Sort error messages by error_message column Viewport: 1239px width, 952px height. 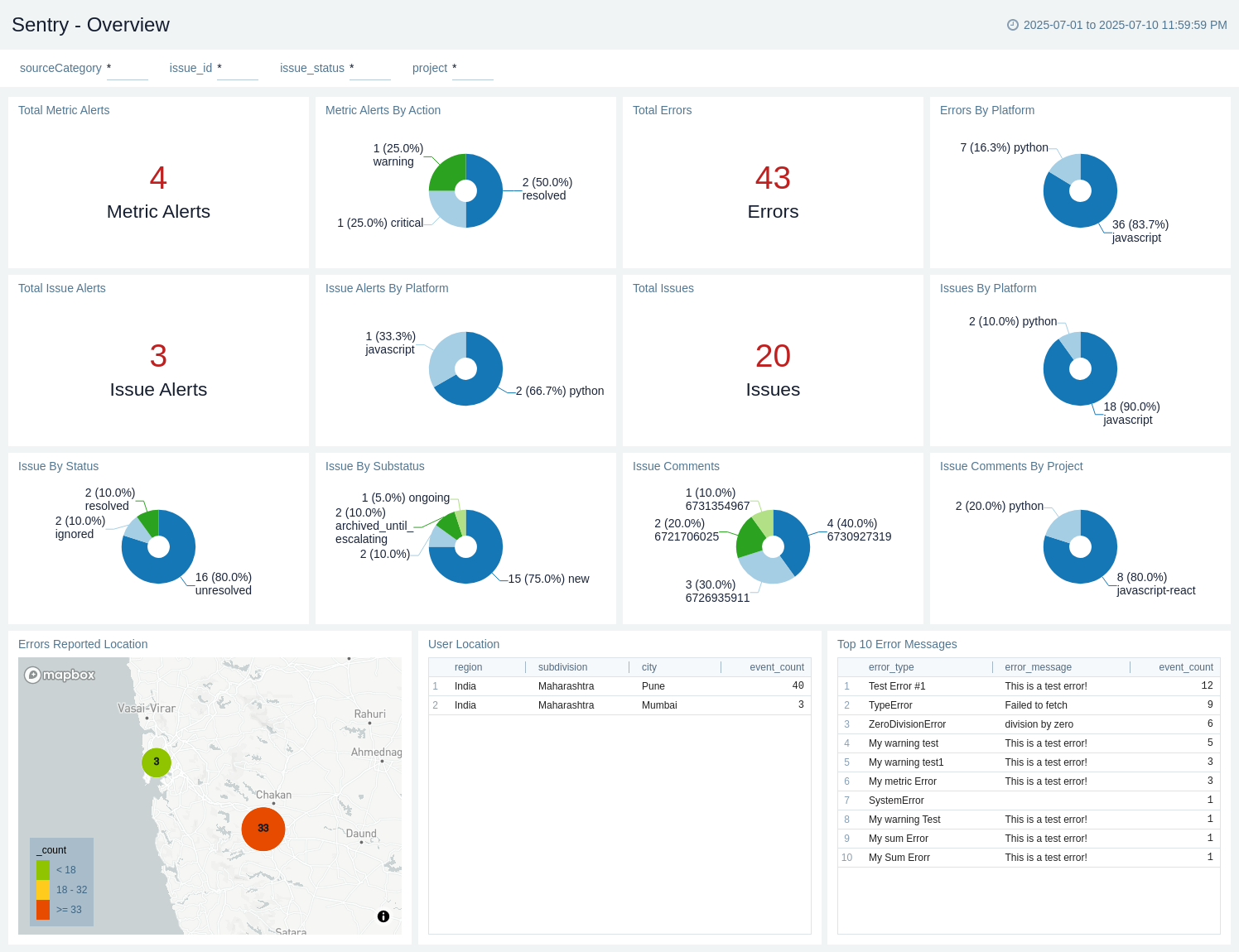1039,667
